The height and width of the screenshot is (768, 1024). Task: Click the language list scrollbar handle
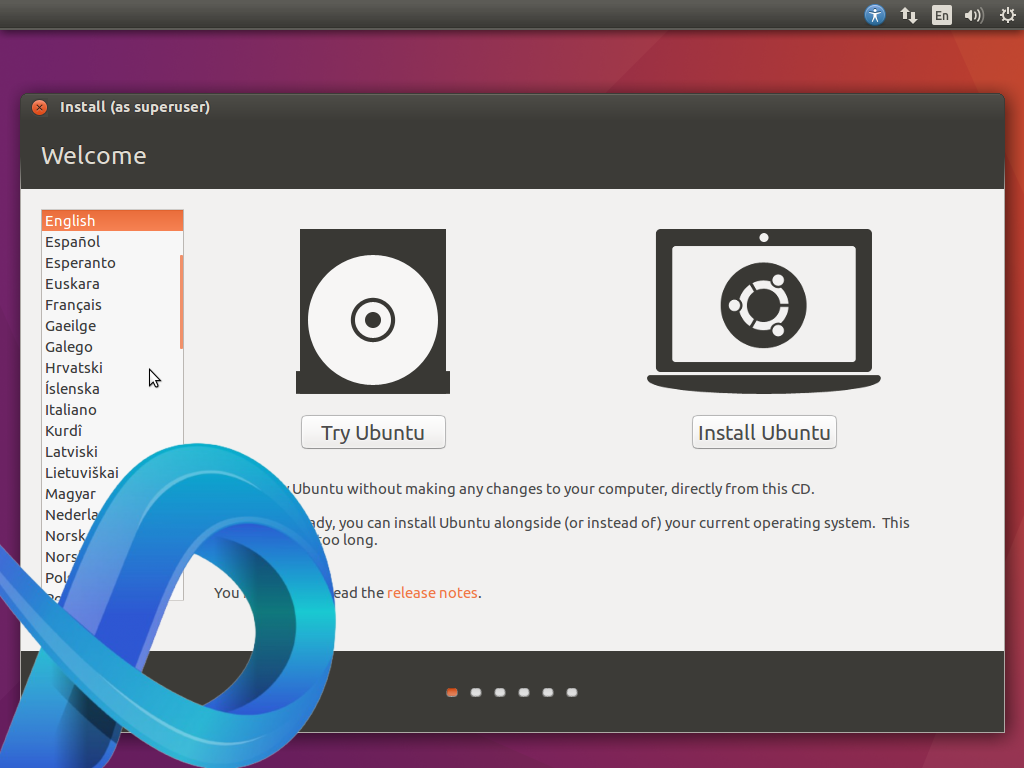pyautogui.click(x=181, y=302)
